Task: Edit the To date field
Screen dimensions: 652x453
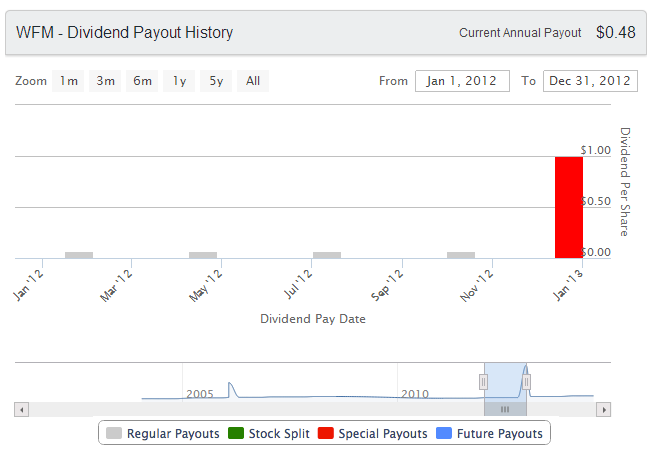Action: tap(590, 81)
